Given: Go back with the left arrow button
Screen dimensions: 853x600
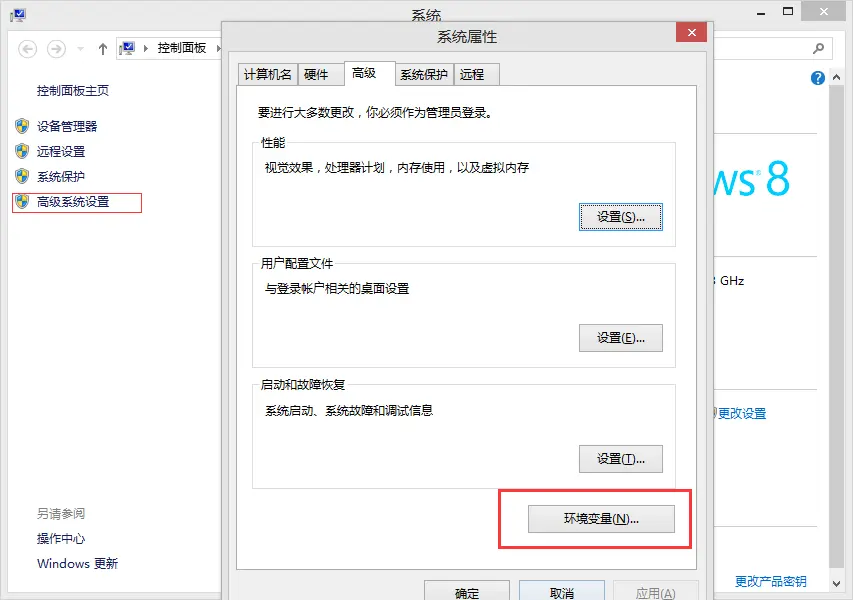Looking at the screenshot, I should (28, 49).
